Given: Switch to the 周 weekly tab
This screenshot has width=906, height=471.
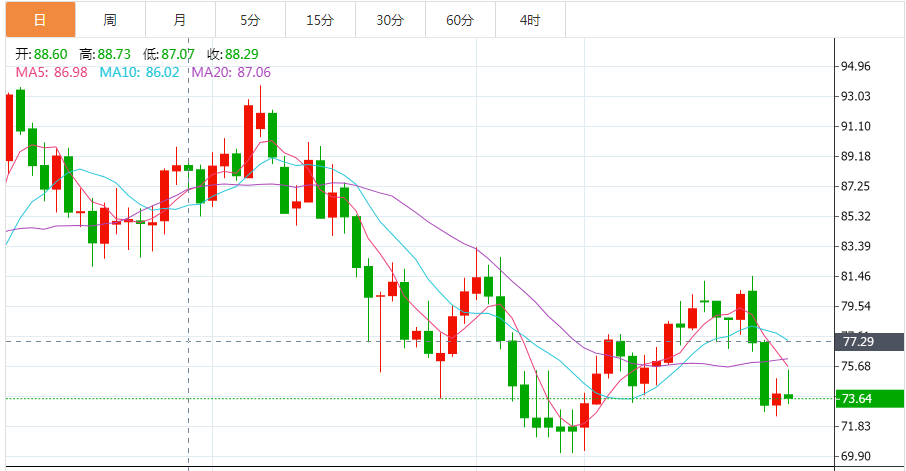Looking at the screenshot, I should tap(109, 20).
